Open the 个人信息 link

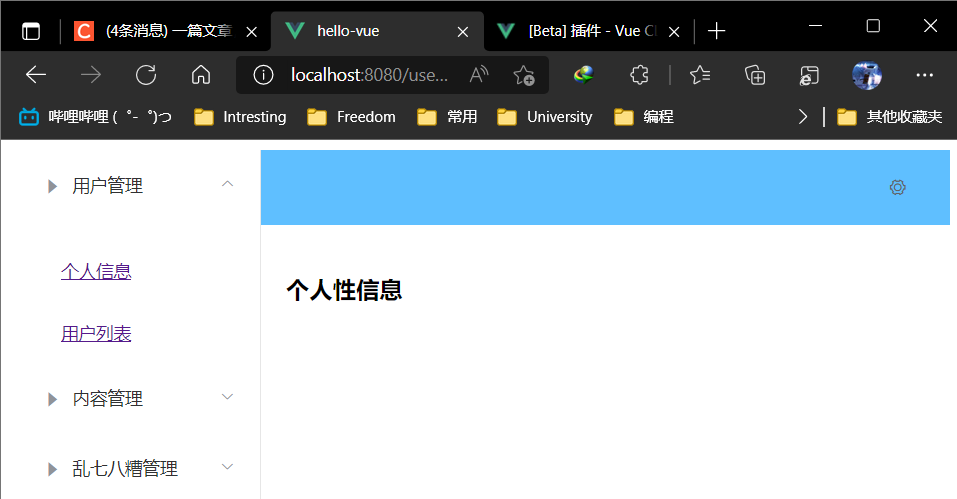(96, 271)
